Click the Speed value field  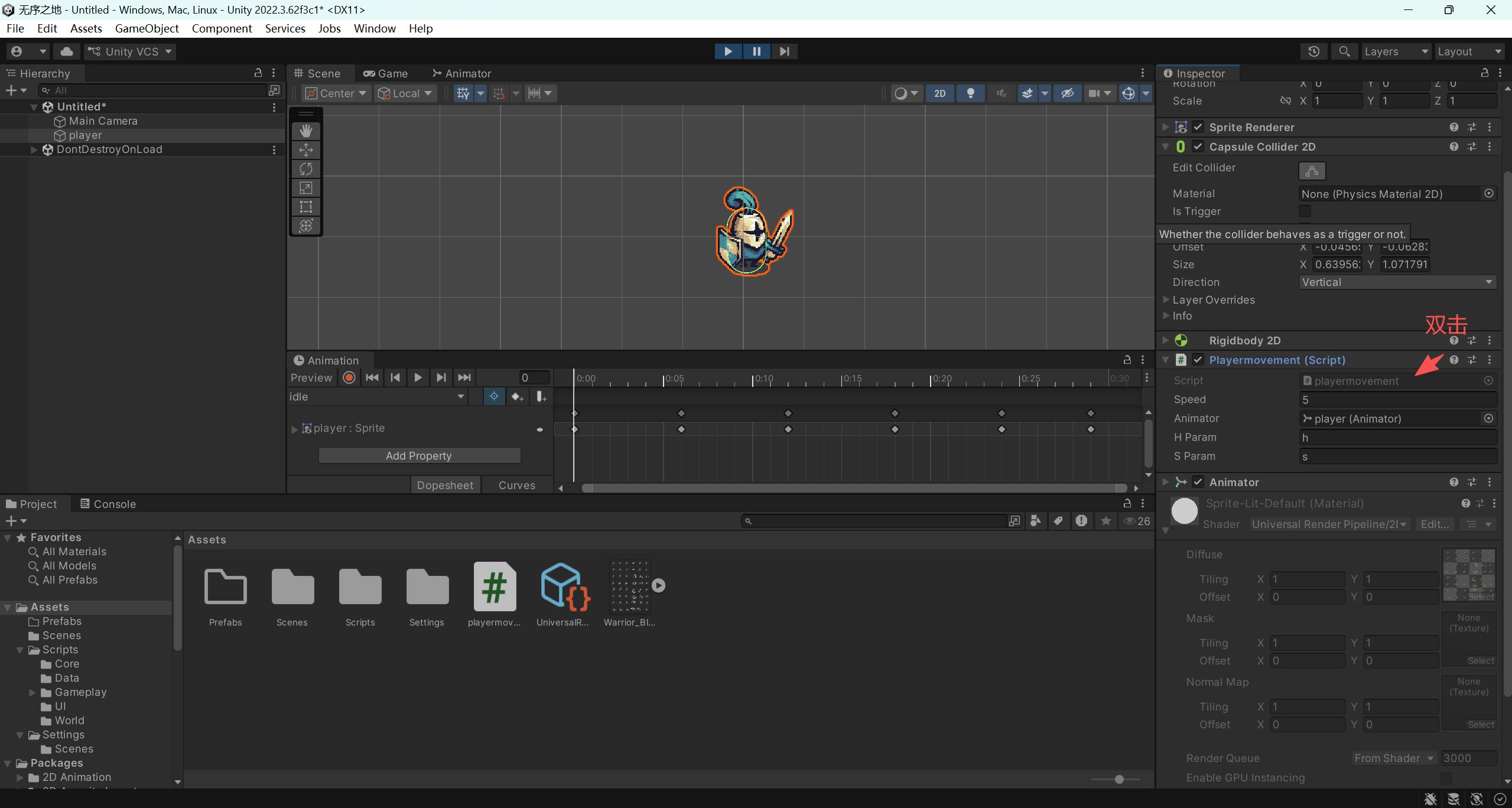point(1398,400)
